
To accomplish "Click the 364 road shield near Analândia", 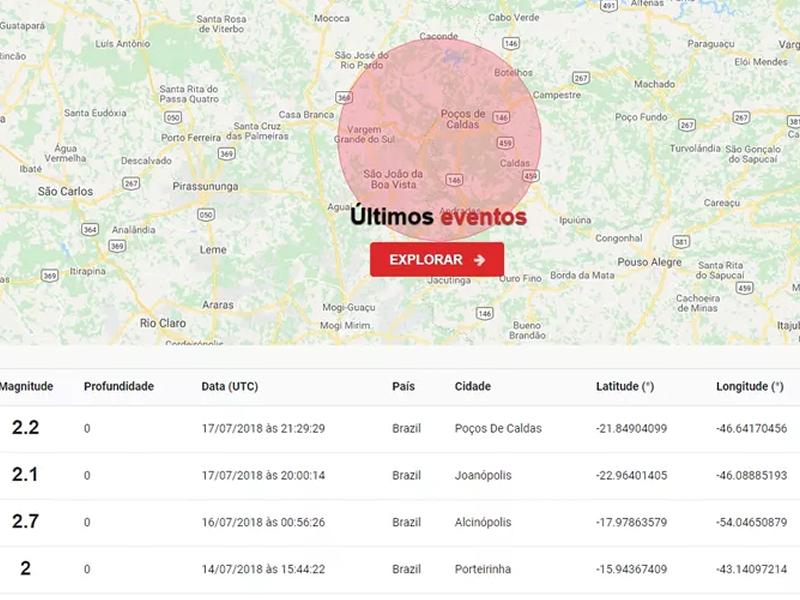I will click(90, 229).
